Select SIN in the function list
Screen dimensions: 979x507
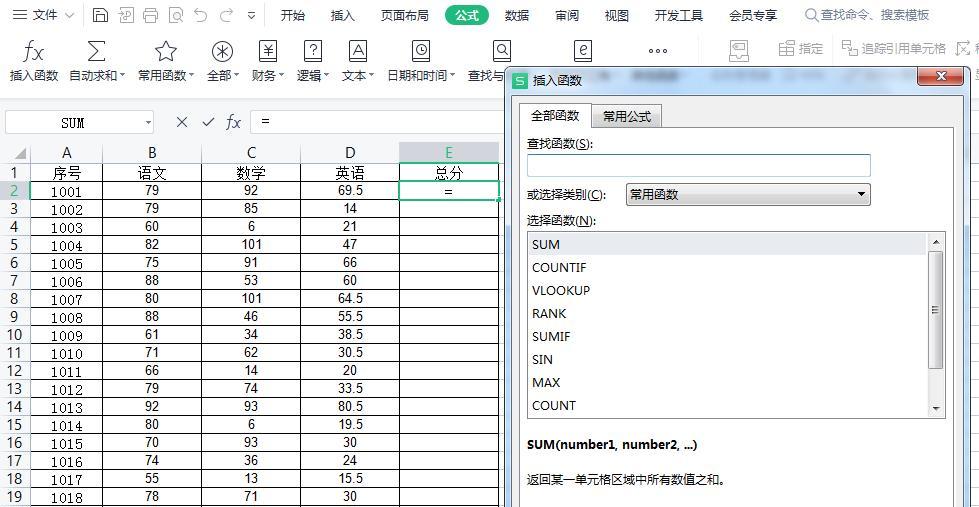tap(727, 360)
